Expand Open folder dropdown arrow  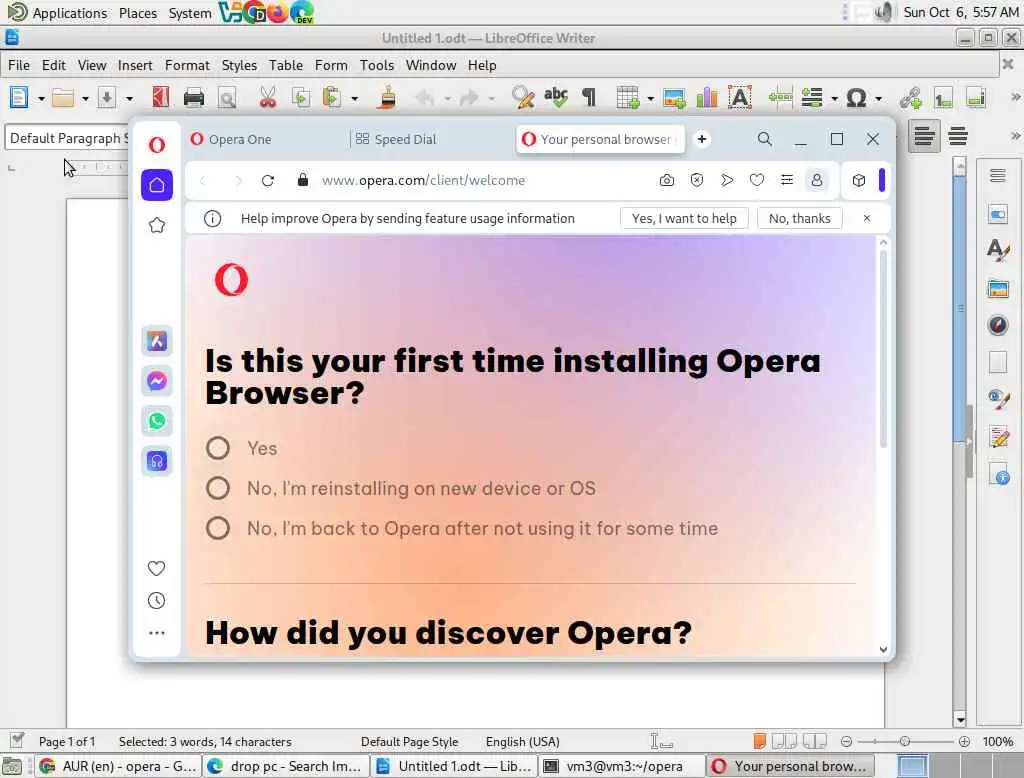tap(85, 99)
